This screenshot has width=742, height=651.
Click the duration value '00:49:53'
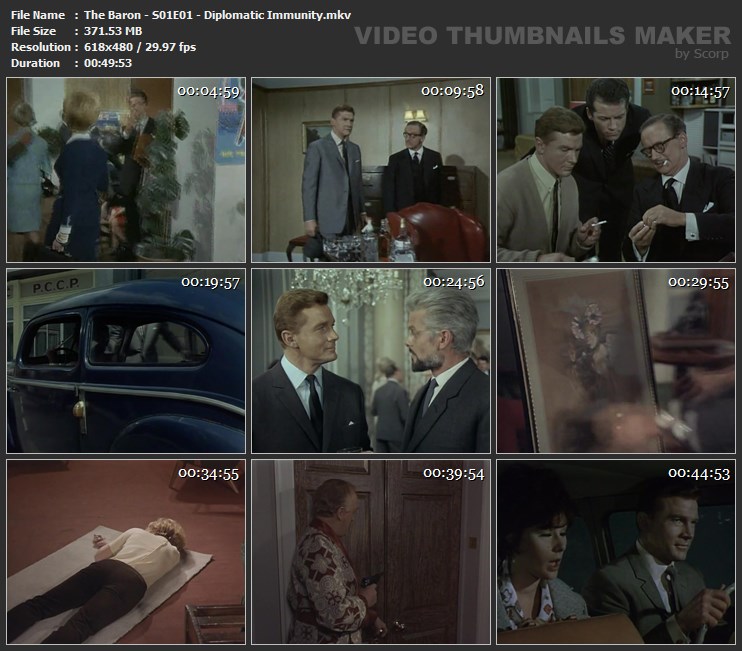point(108,63)
